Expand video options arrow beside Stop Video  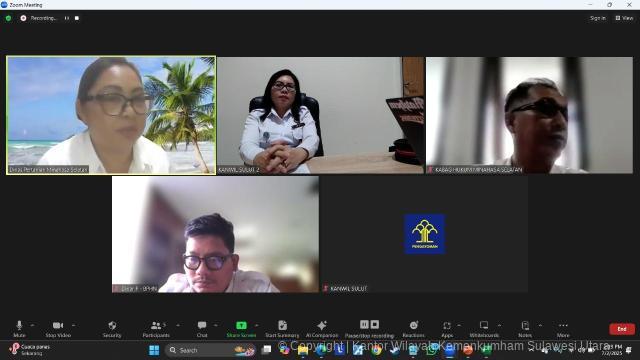click(x=74, y=325)
